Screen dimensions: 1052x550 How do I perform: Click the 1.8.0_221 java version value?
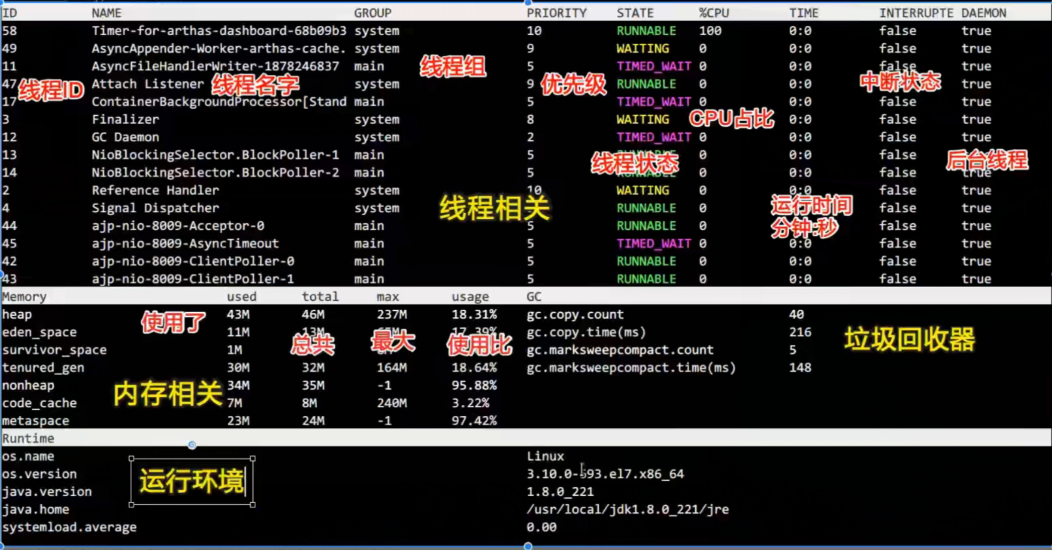[560, 492]
